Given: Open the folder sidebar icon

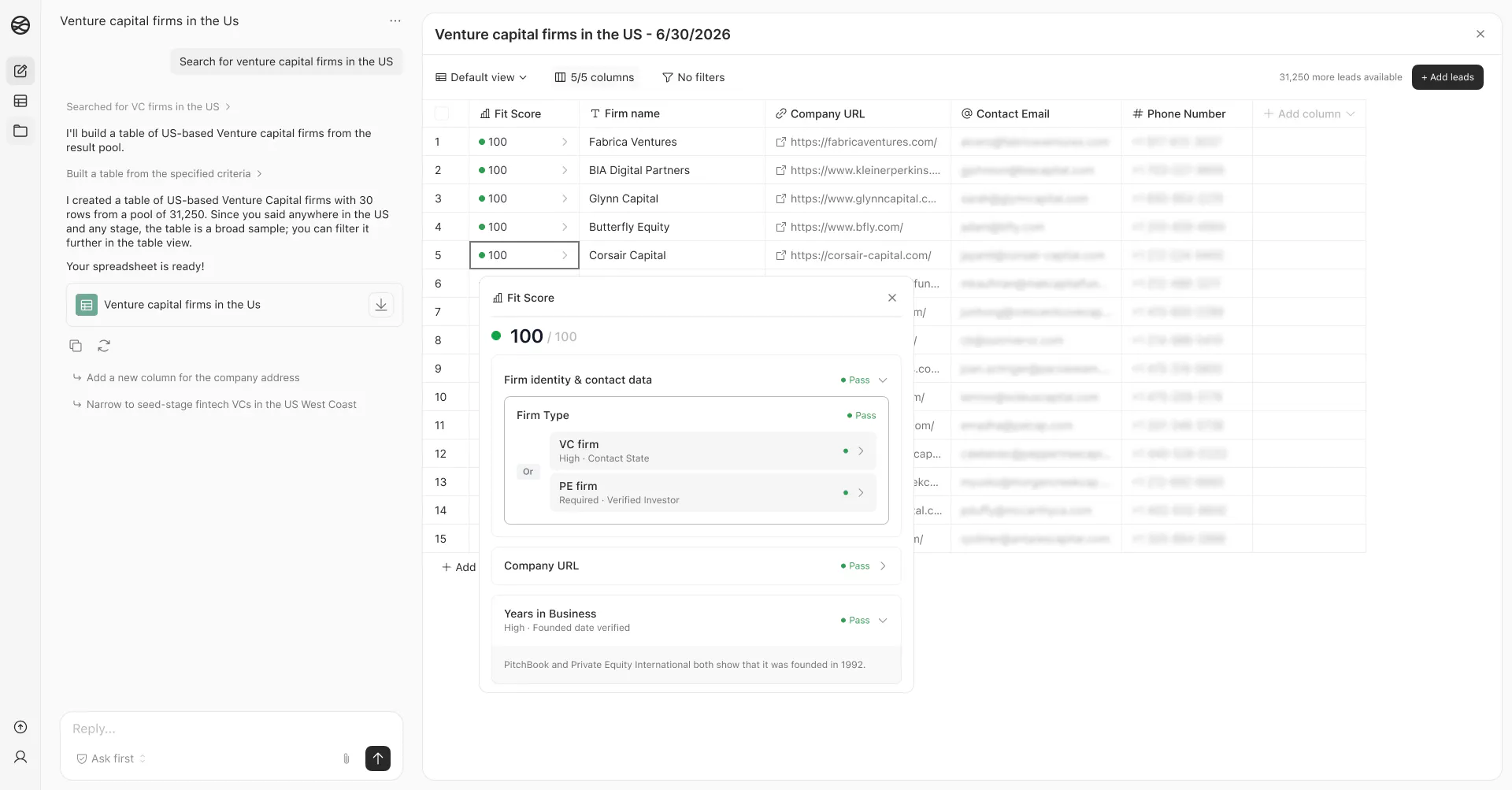Looking at the screenshot, I should tap(20, 131).
